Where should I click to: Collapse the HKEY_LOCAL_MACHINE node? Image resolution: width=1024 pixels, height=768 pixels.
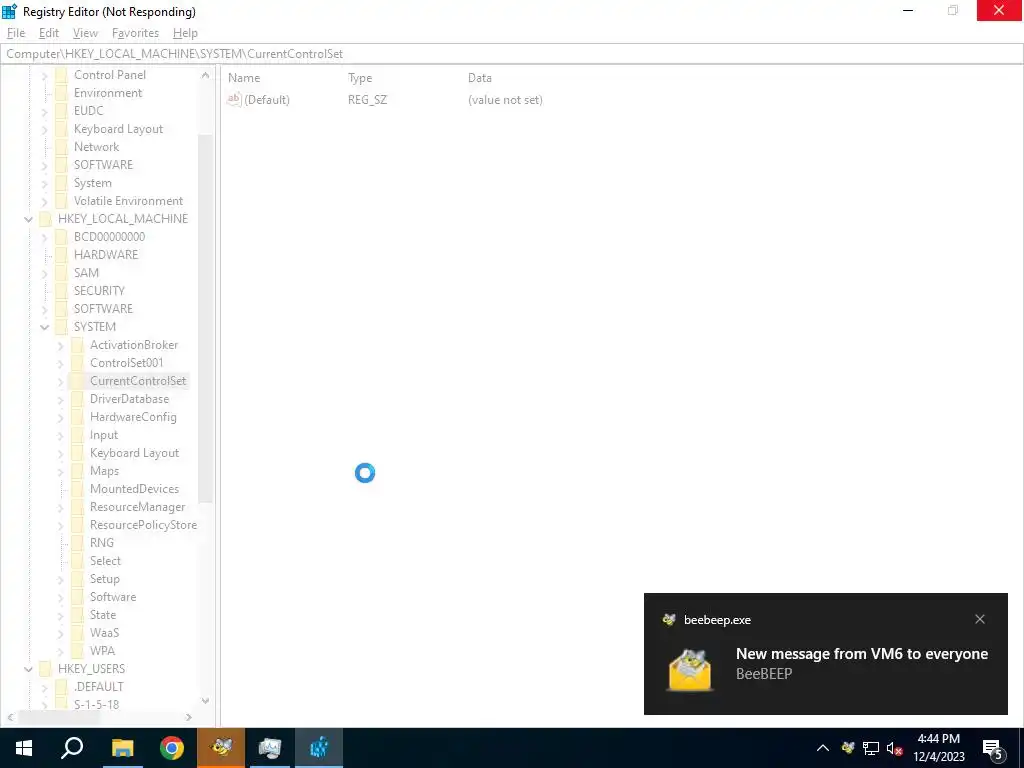pos(28,219)
